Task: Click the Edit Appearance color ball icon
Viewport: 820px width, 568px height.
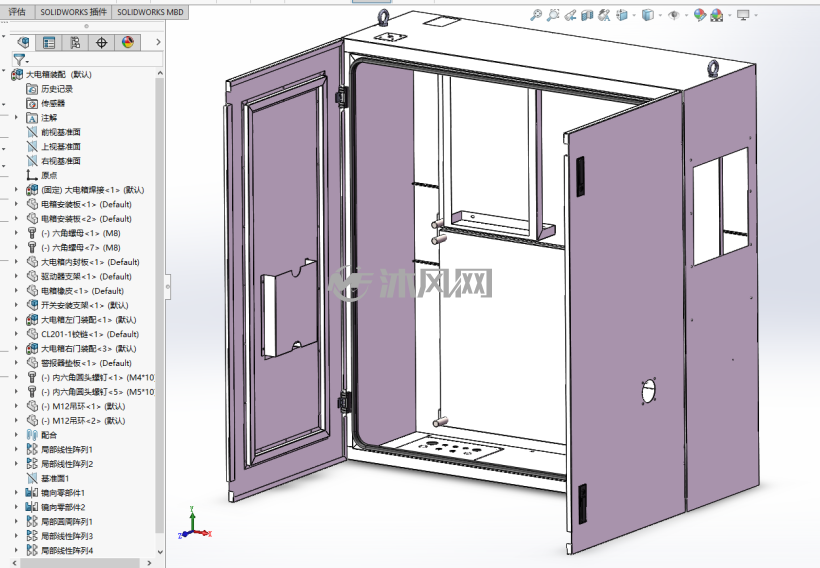Action: click(x=700, y=15)
